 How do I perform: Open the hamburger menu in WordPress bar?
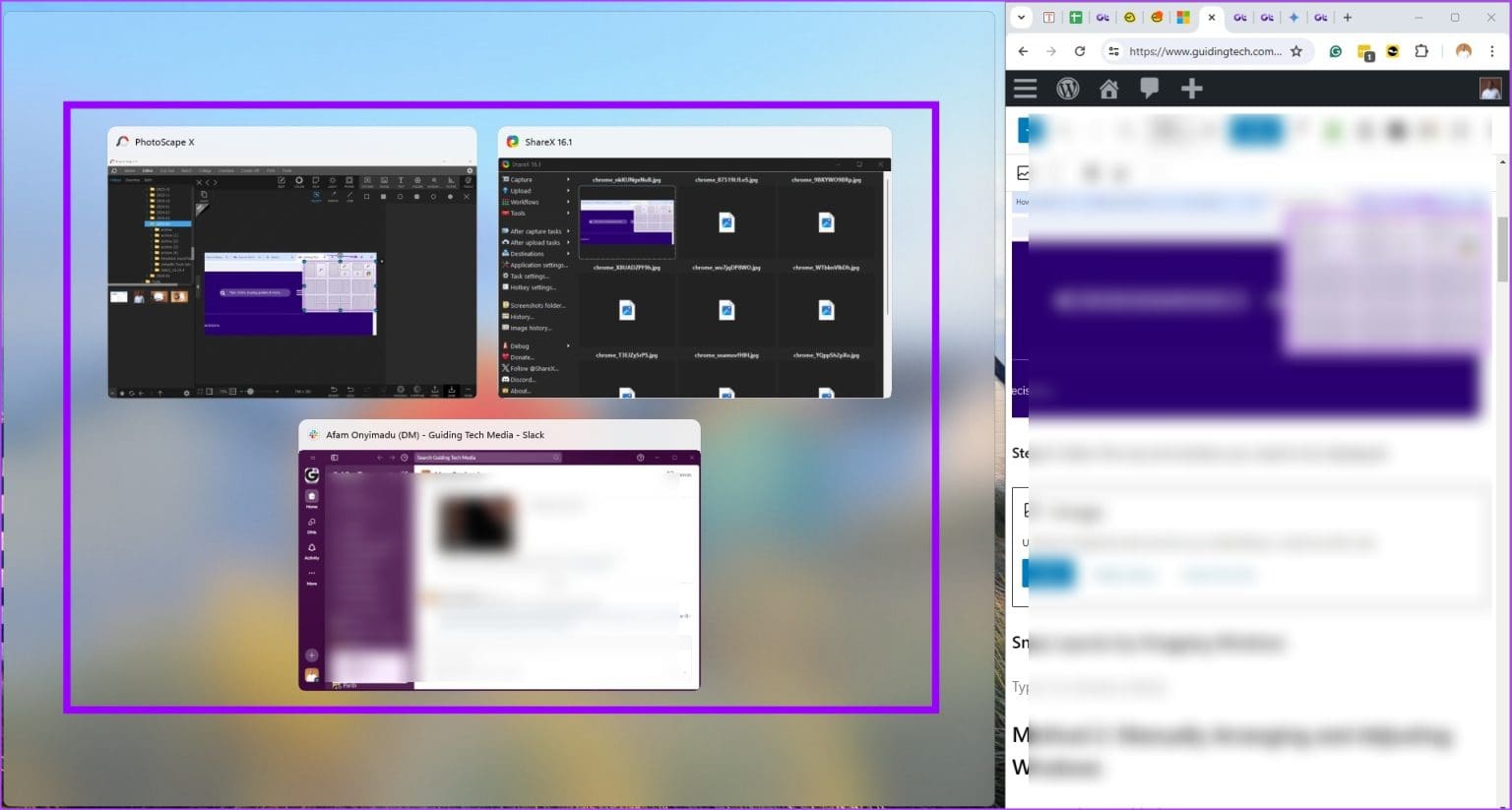click(1025, 89)
